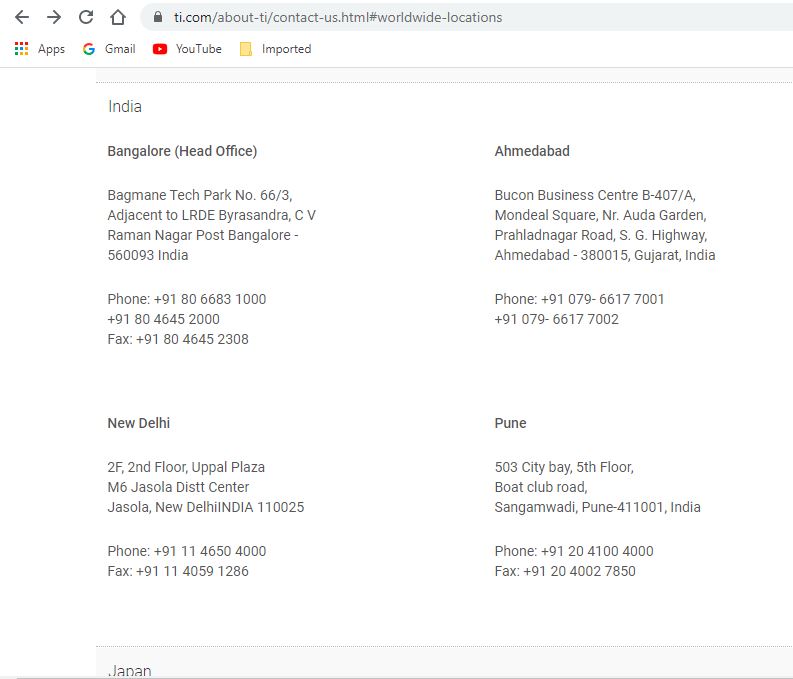The height and width of the screenshot is (679, 793).
Task: Open the Gmail bookmark label
Action: coord(120,49)
